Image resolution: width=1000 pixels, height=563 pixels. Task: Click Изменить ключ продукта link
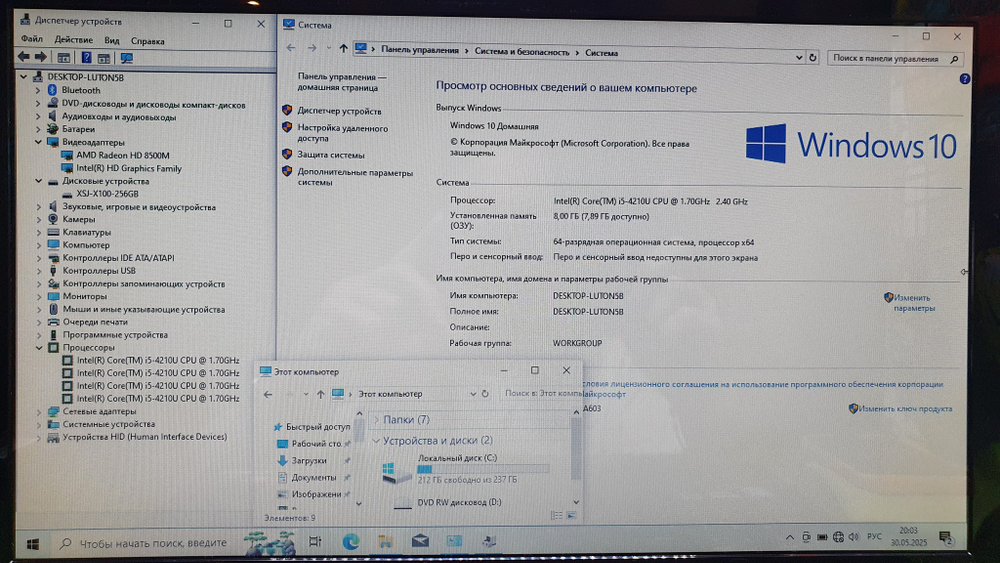[x=905, y=409]
